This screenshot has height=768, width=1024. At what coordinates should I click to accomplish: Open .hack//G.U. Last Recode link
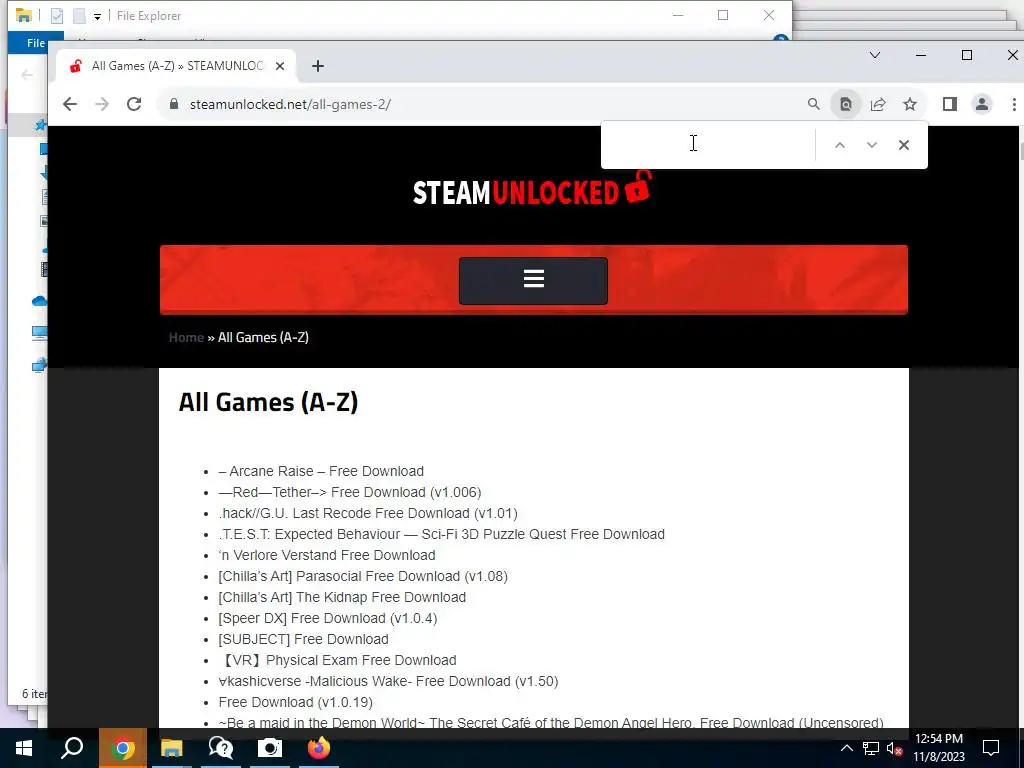(x=368, y=513)
